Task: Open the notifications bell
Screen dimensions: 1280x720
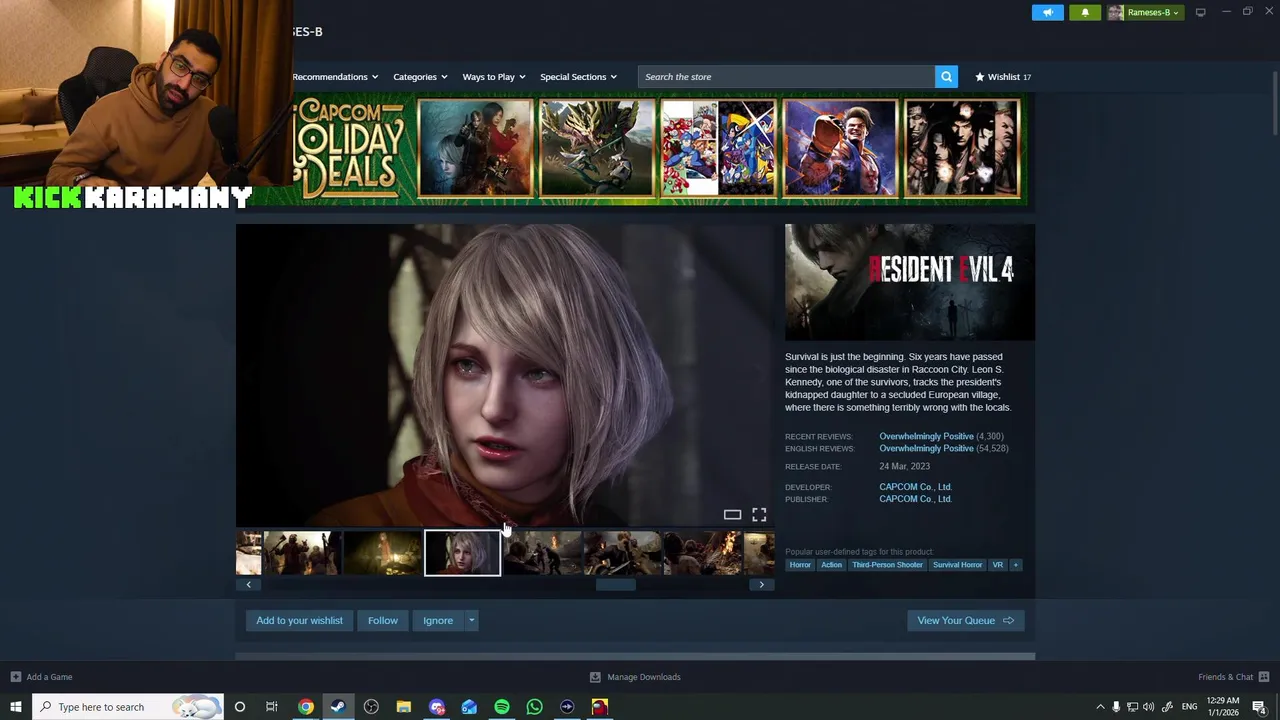Action: [1085, 12]
